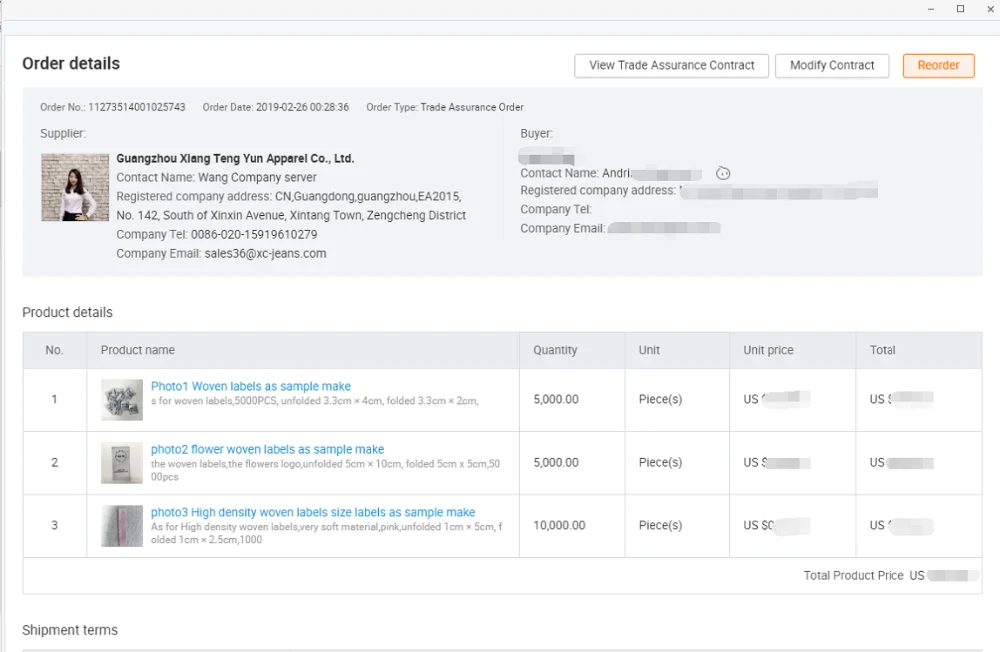Click the Photo1 woven labels thumbnail
Image resolution: width=1000 pixels, height=652 pixels.
point(122,399)
